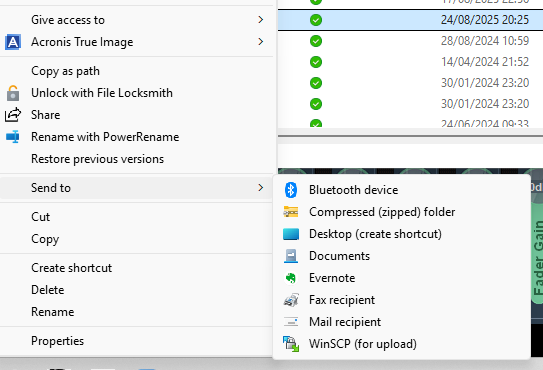Expand the Give access to submenu arrow
The width and height of the screenshot is (543, 370).
[261, 20]
